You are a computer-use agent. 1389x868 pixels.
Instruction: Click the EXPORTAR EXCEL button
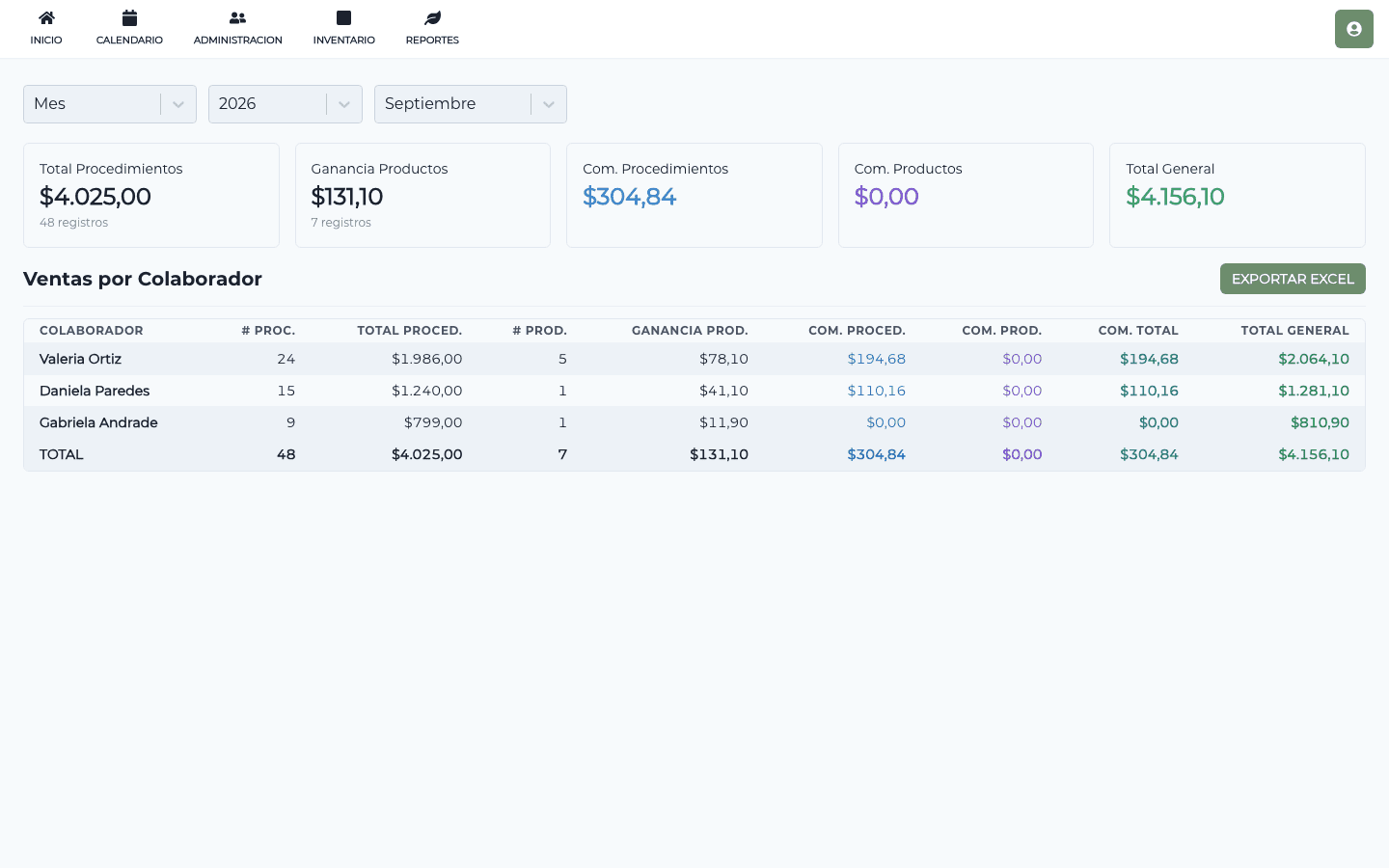tap(1293, 279)
